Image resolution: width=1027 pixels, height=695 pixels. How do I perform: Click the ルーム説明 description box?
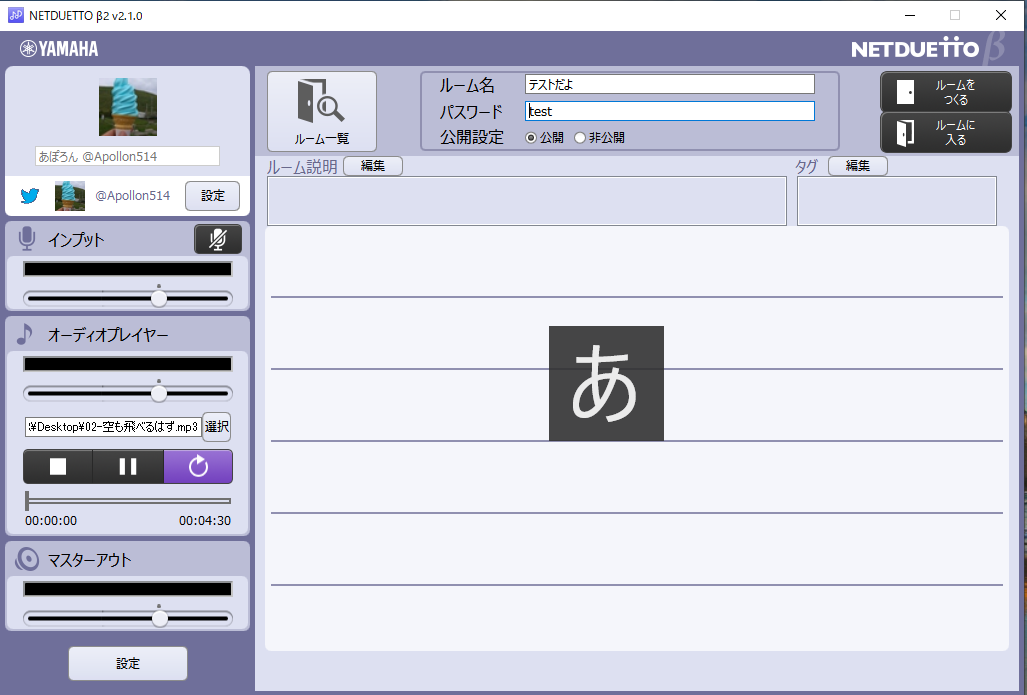click(527, 200)
